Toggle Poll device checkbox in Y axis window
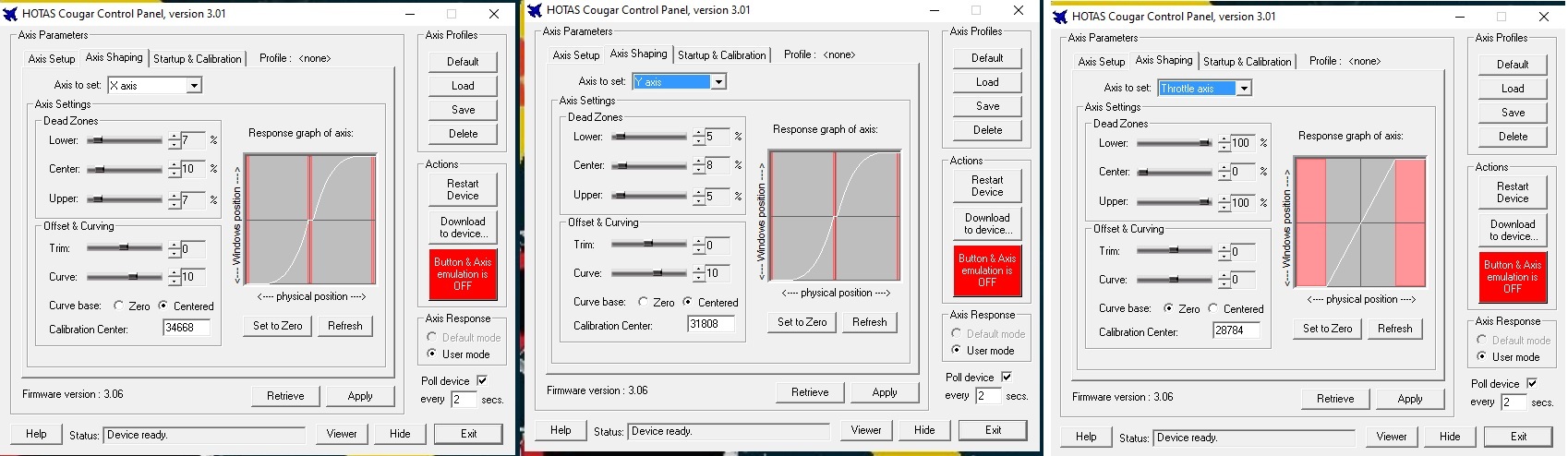The width and height of the screenshot is (1568, 456). point(1007,377)
